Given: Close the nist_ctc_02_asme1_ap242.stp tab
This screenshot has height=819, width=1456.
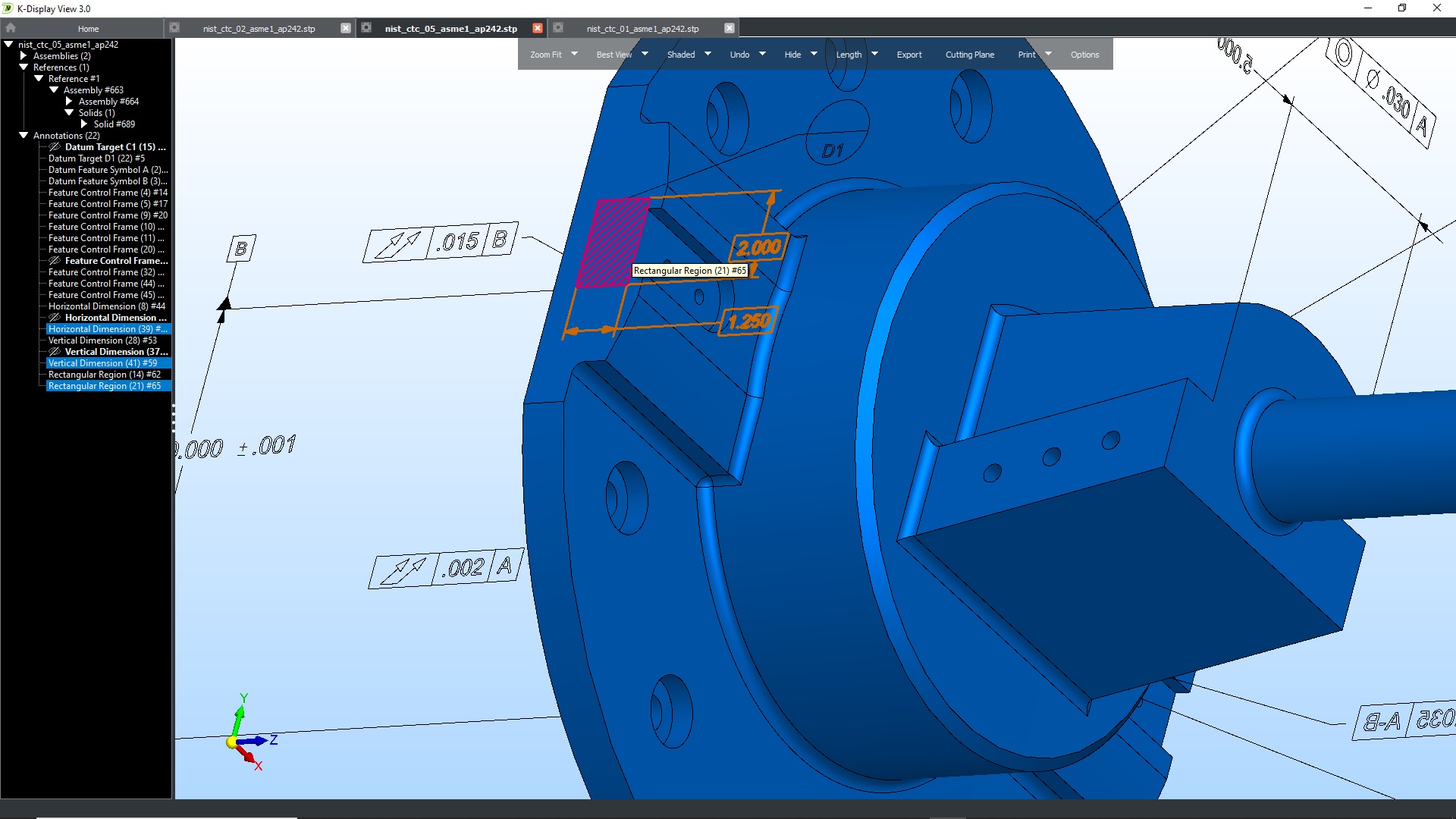Looking at the screenshot, I should click(x=346, y=28).
